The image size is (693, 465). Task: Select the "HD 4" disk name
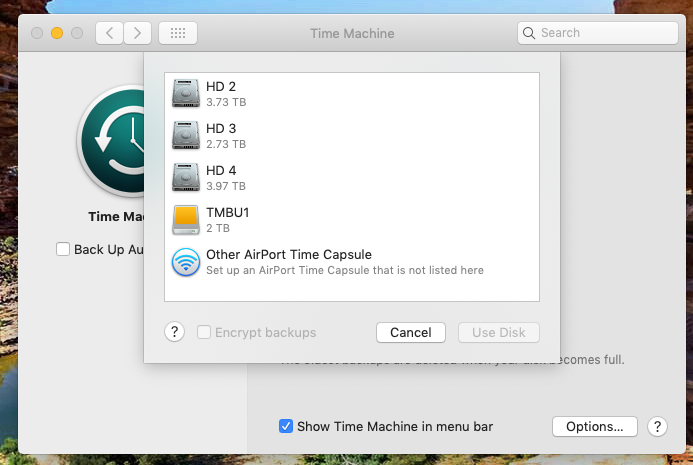pos(221,171)
